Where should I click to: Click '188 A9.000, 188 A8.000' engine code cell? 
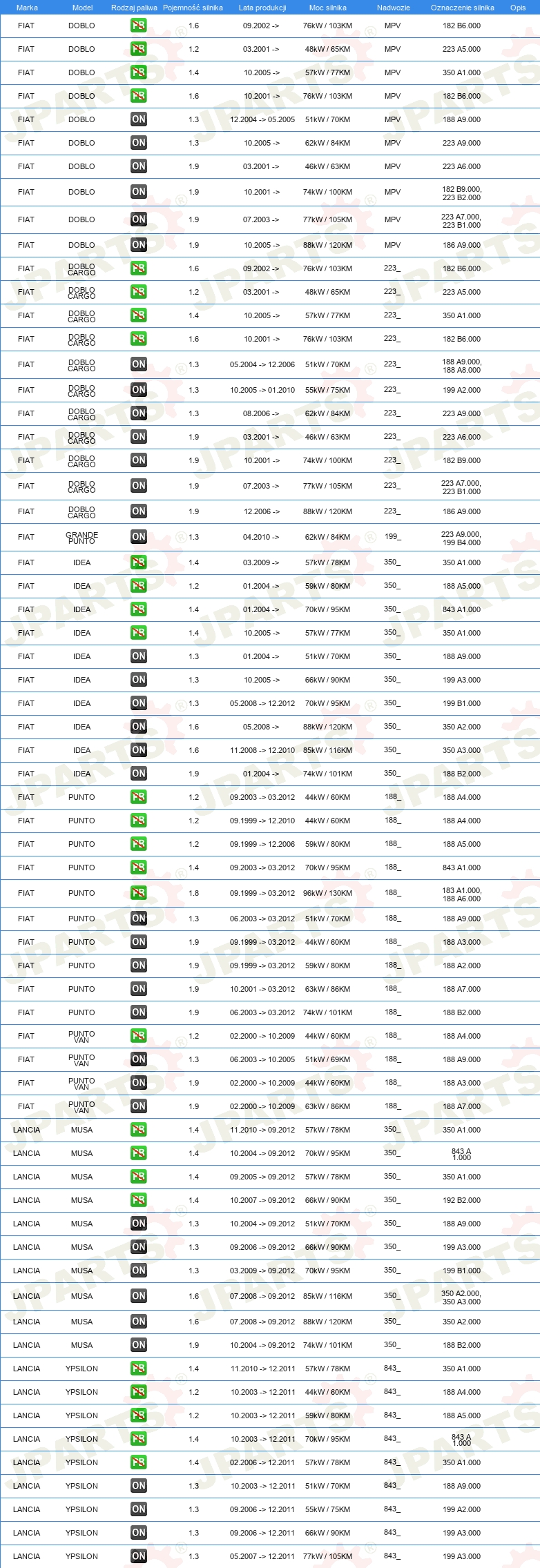pos(461,365)
